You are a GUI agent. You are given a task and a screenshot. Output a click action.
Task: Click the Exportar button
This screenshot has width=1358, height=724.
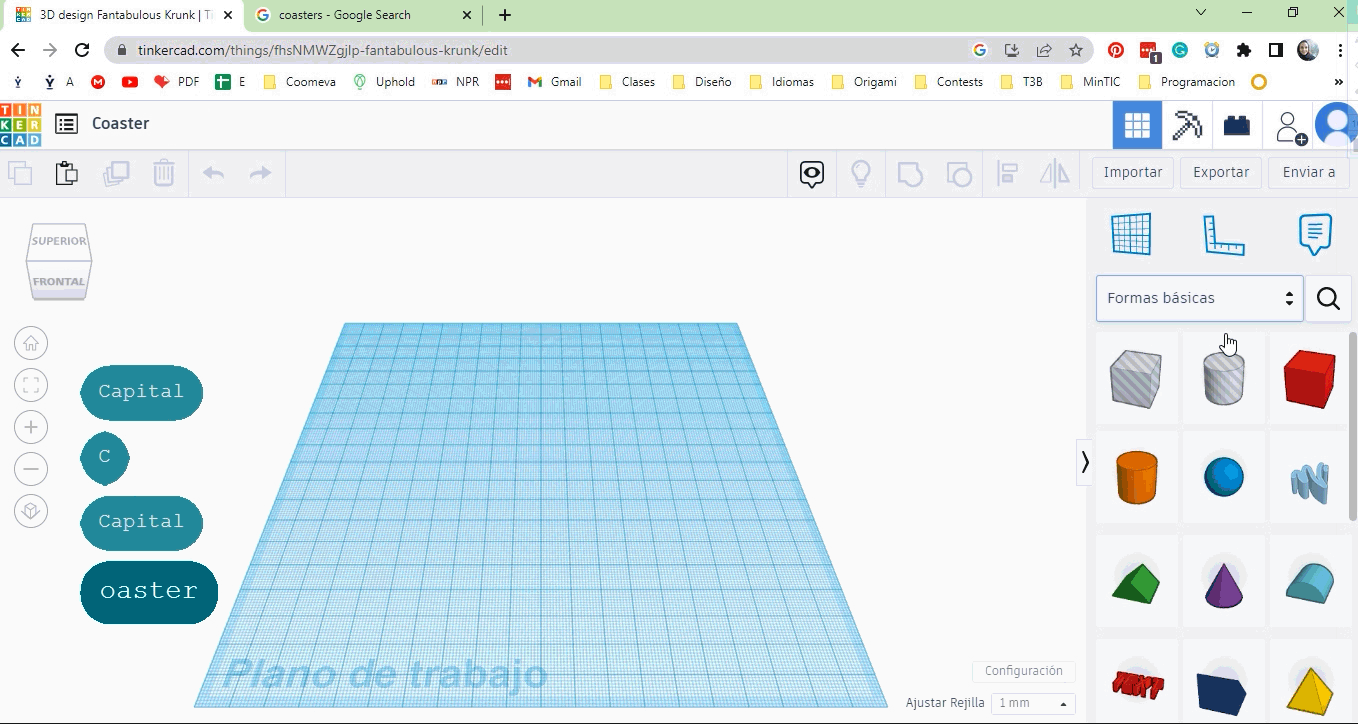(x=1220, y=172)
